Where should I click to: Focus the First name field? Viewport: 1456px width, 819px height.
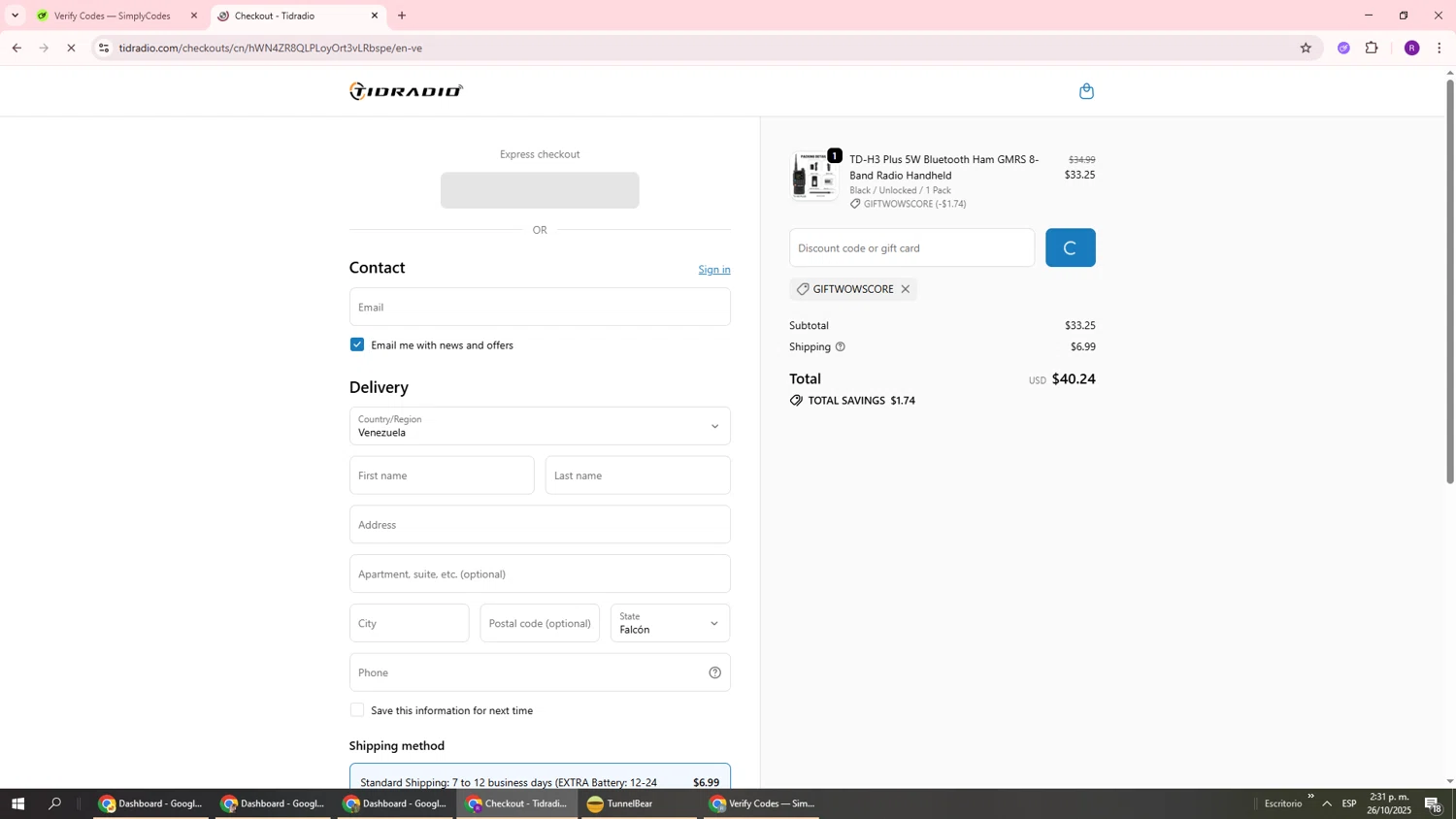point(442,475)
